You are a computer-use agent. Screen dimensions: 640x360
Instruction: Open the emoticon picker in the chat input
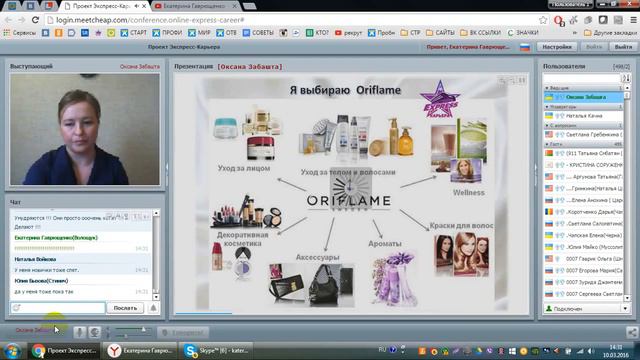(x=16, y=308)
